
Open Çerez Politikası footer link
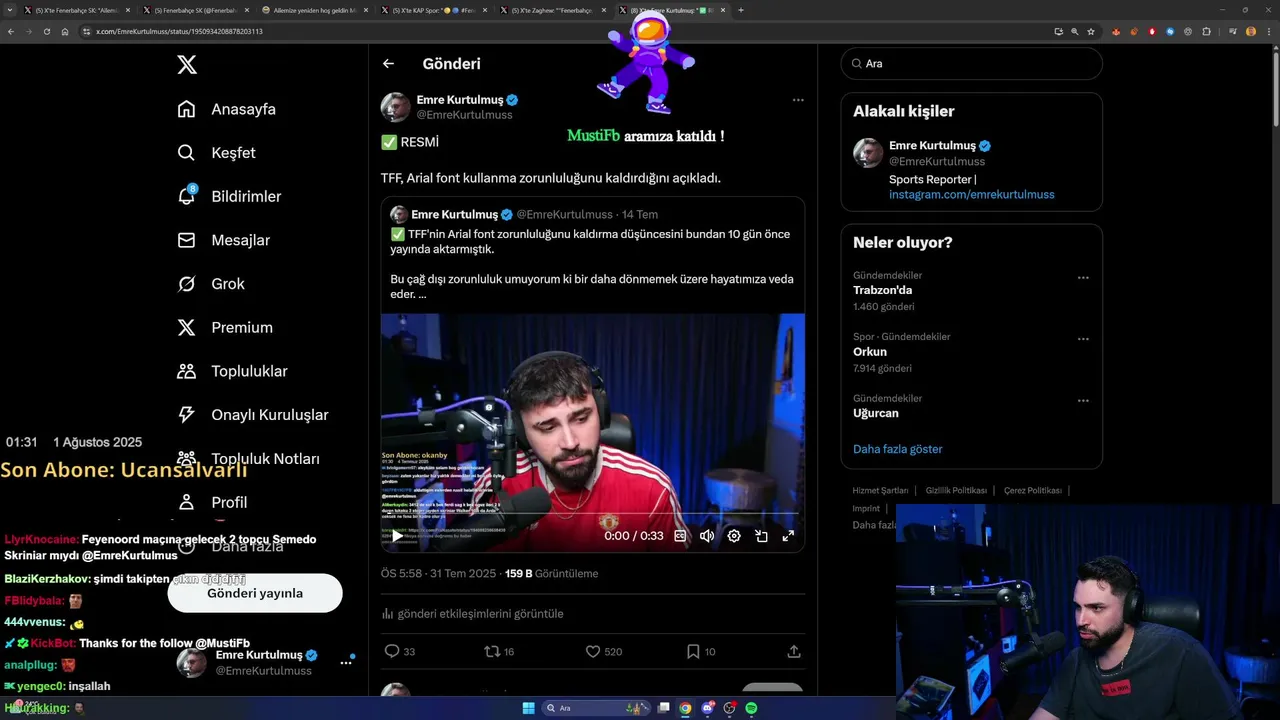pyautogui.click(x=1033, y=491)
